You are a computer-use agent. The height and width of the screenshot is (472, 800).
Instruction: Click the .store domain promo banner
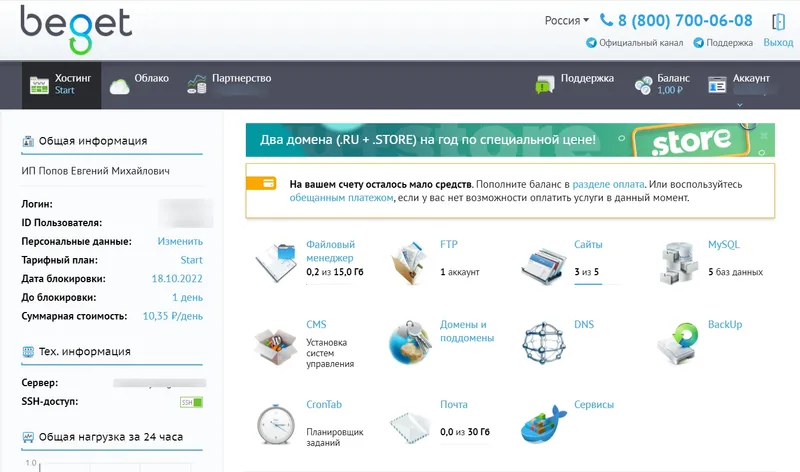pos(510,140)
